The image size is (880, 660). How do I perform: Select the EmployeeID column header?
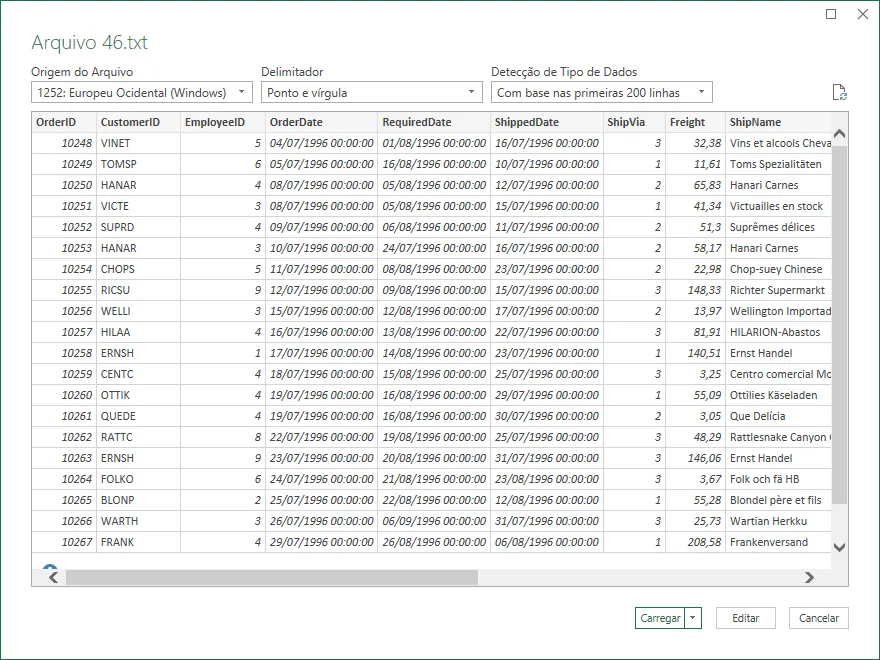click(x=223, y=122)
